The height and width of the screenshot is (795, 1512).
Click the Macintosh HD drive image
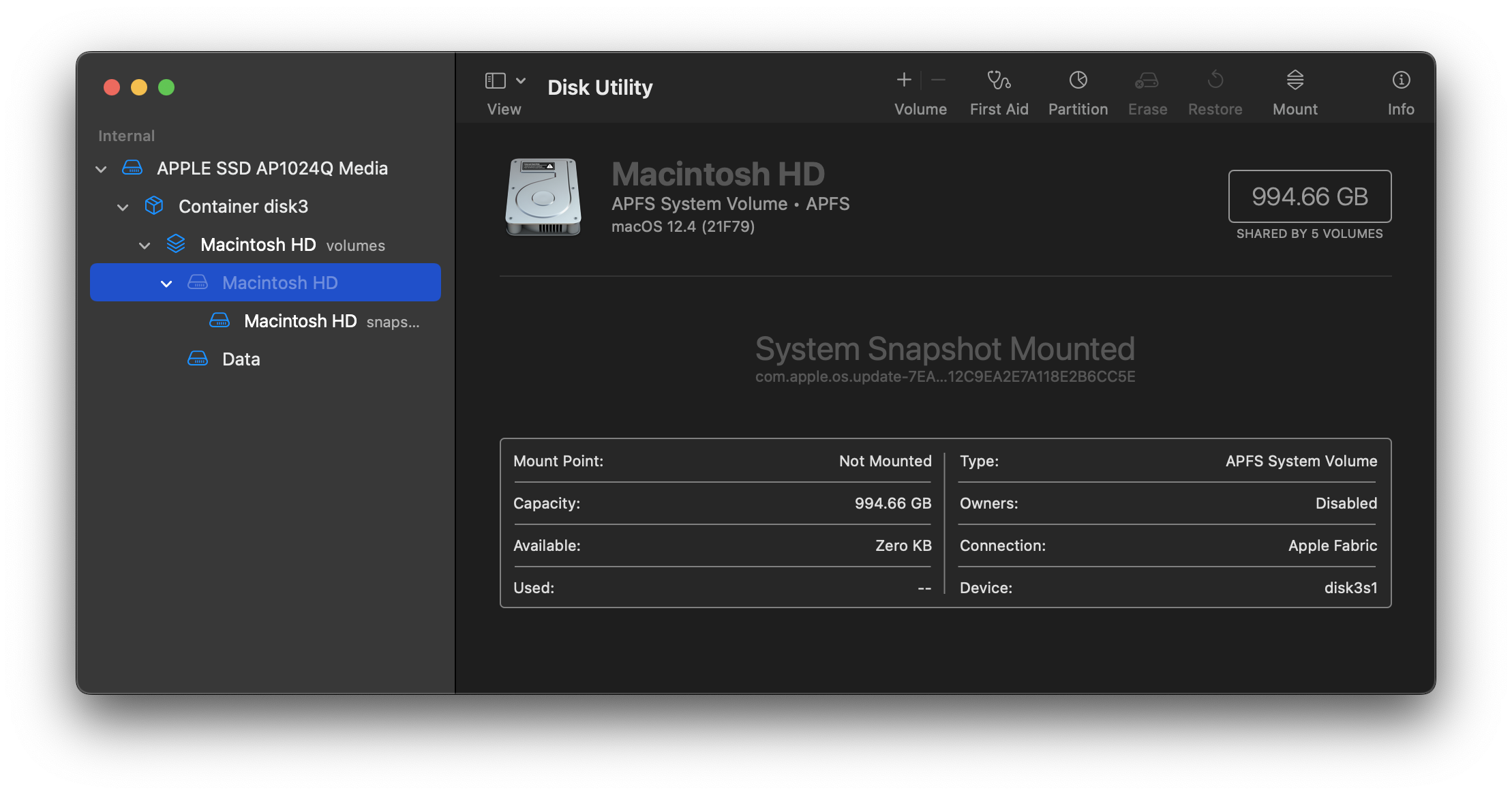click(x=543, y=196)
